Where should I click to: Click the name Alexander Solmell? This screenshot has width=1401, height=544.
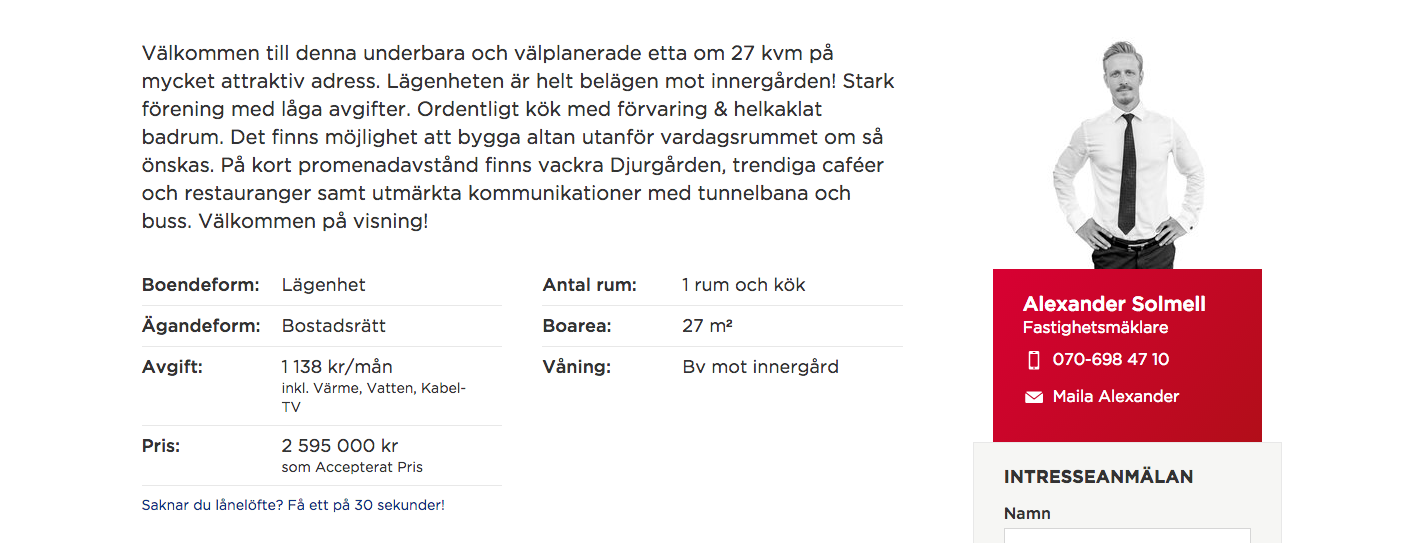(1114, 304)
